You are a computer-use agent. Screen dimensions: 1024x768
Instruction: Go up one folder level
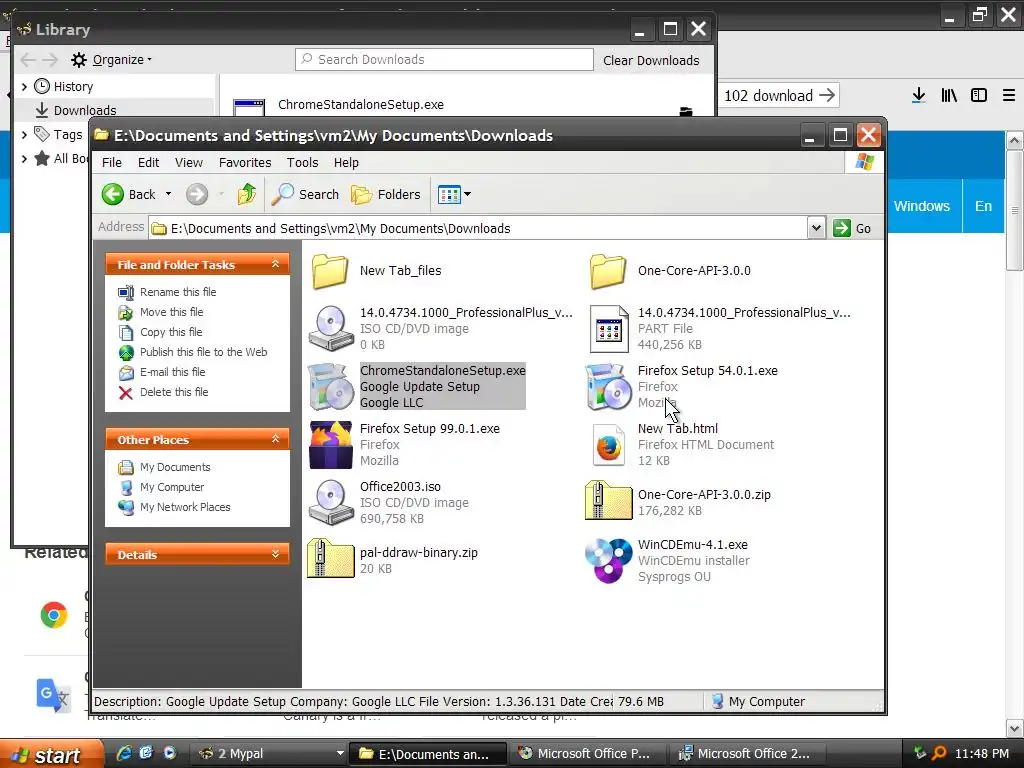point(246,195)
